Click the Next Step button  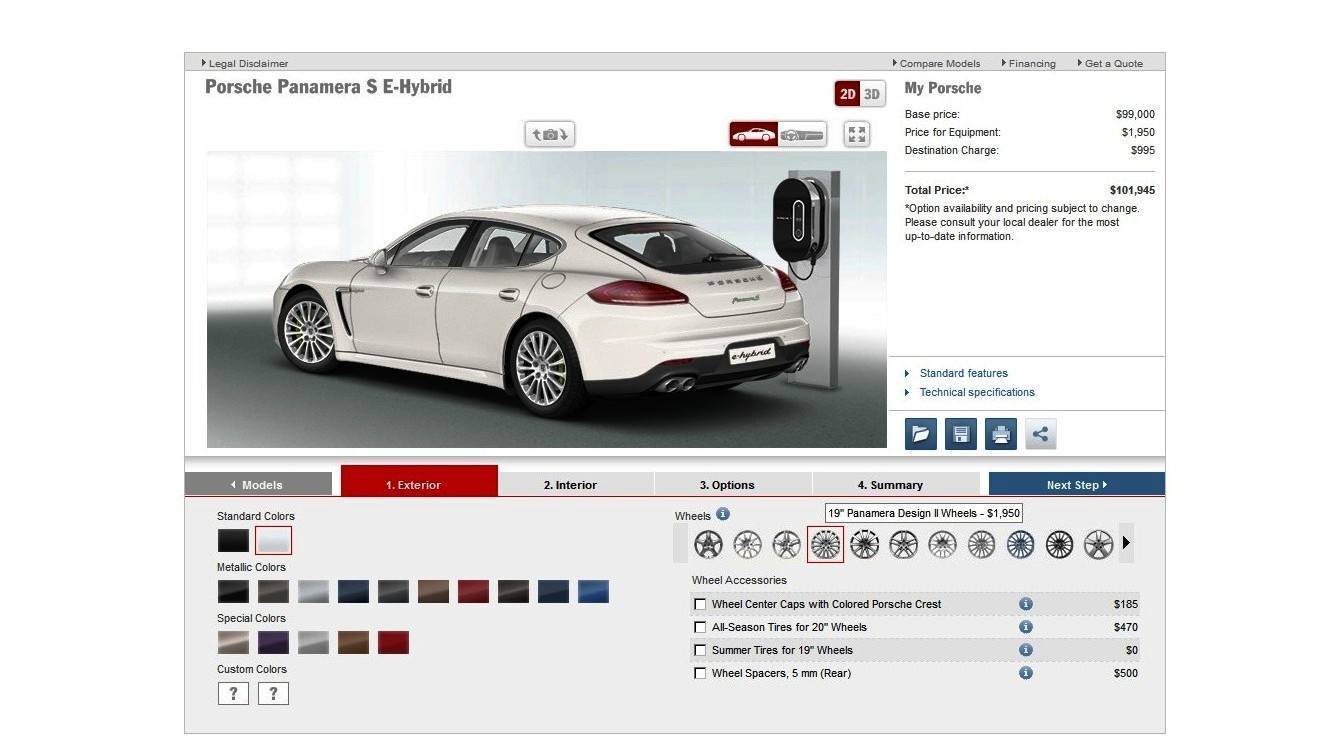(x=1077, y=485)
